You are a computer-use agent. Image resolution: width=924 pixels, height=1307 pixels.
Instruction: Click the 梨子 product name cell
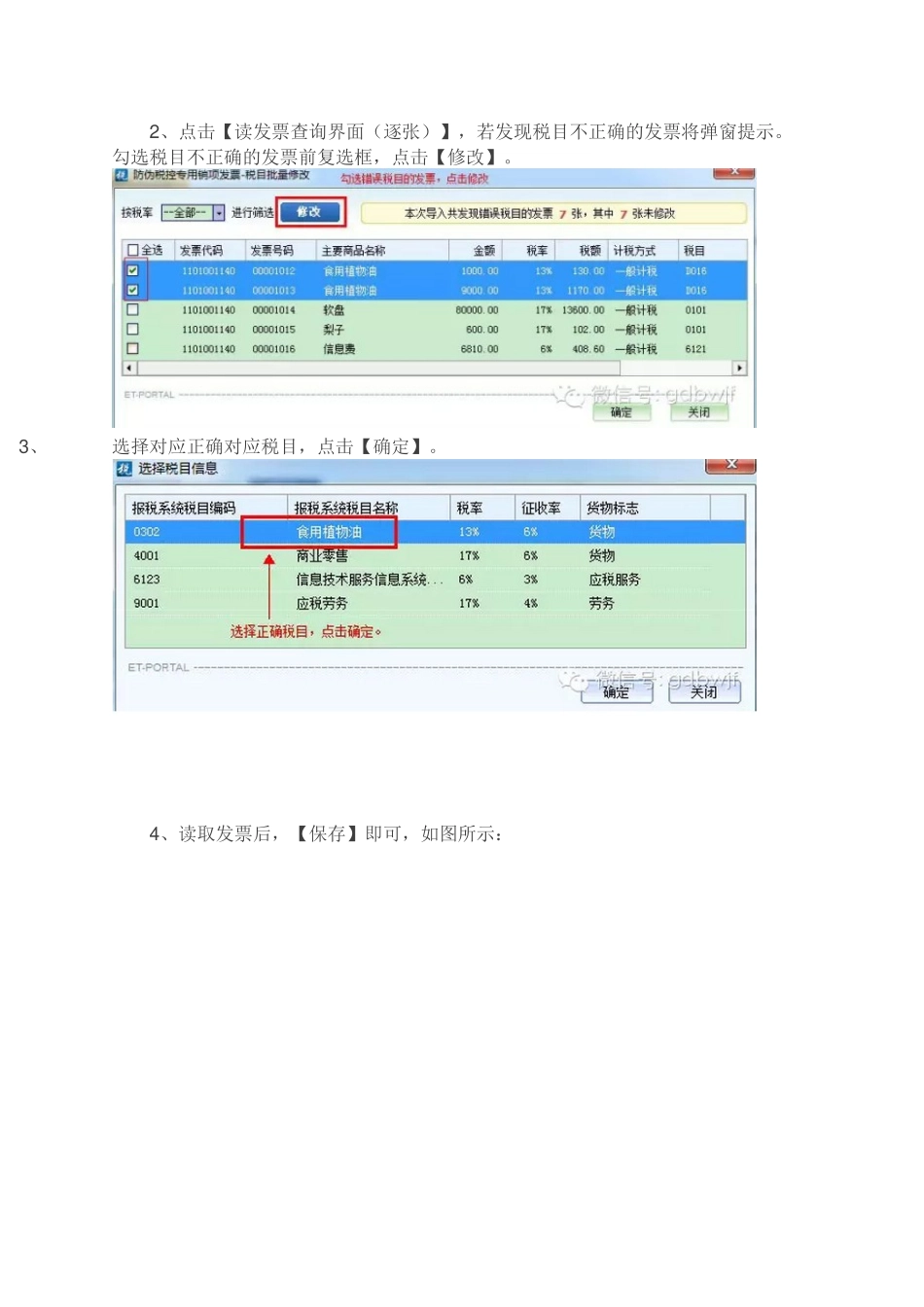[x=334, y=330]
